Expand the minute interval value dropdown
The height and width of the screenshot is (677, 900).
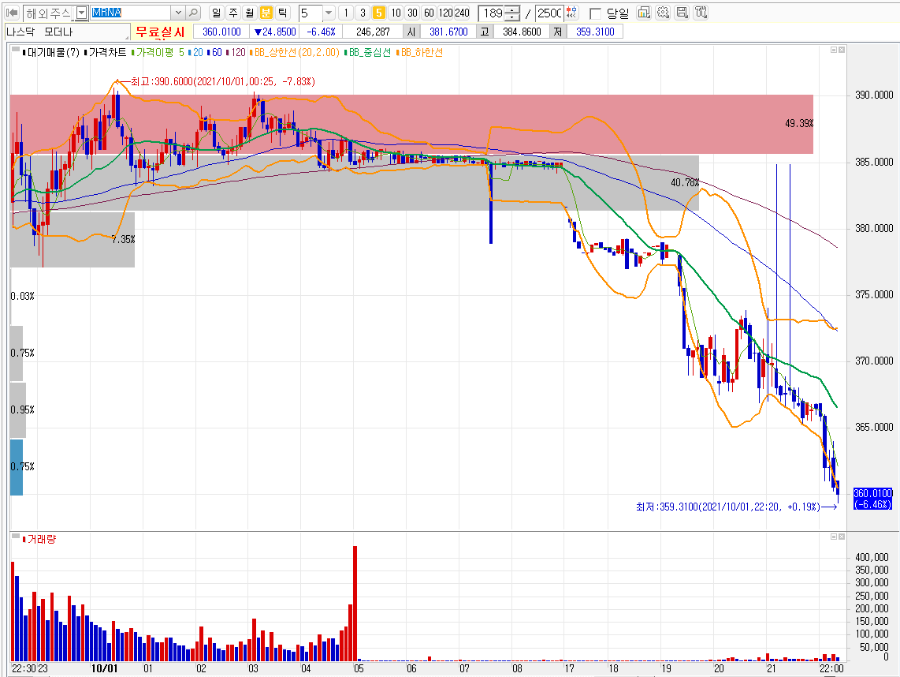328,13
